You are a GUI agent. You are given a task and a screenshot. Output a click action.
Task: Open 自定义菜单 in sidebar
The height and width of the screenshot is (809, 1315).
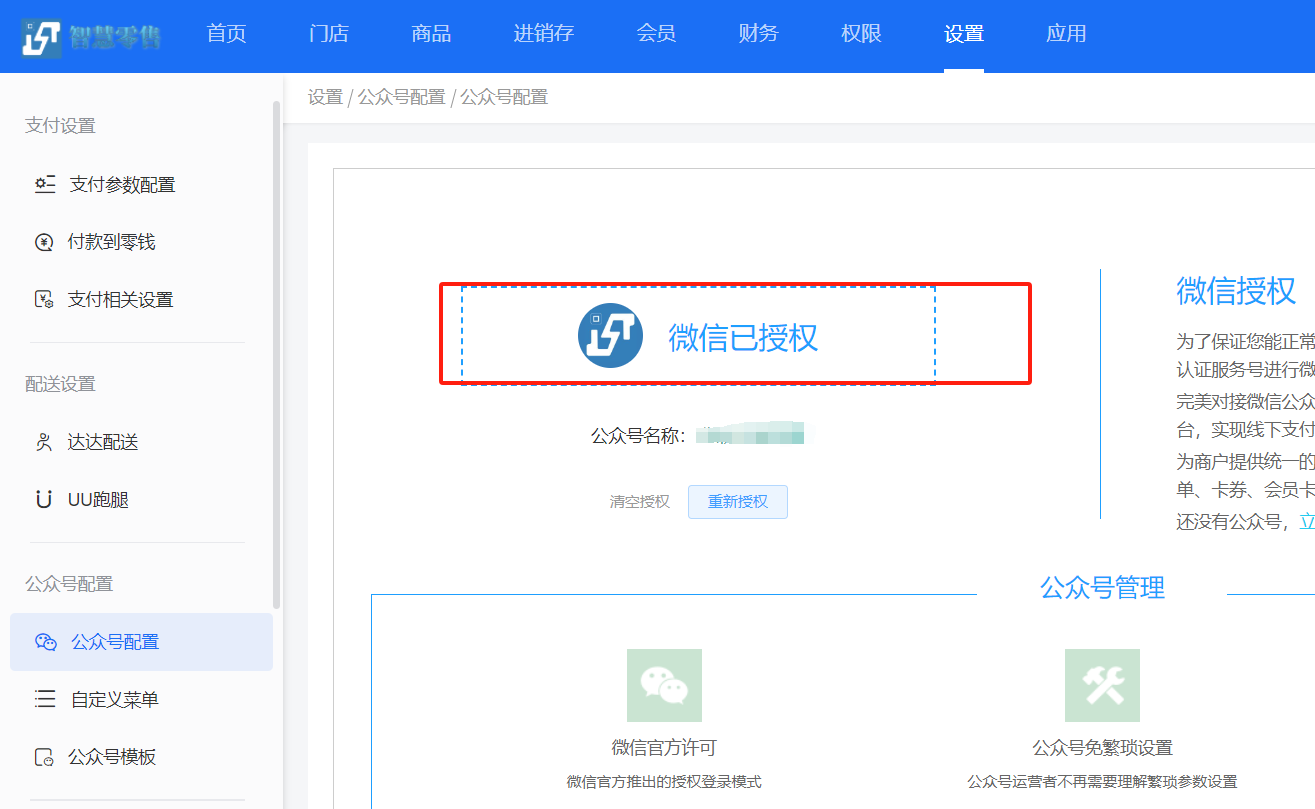pos(141,699)
